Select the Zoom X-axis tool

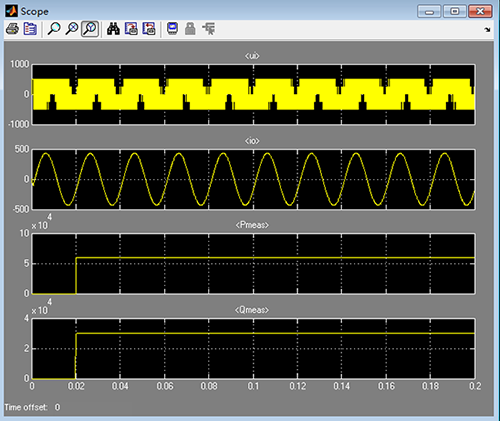pos(72,29)
